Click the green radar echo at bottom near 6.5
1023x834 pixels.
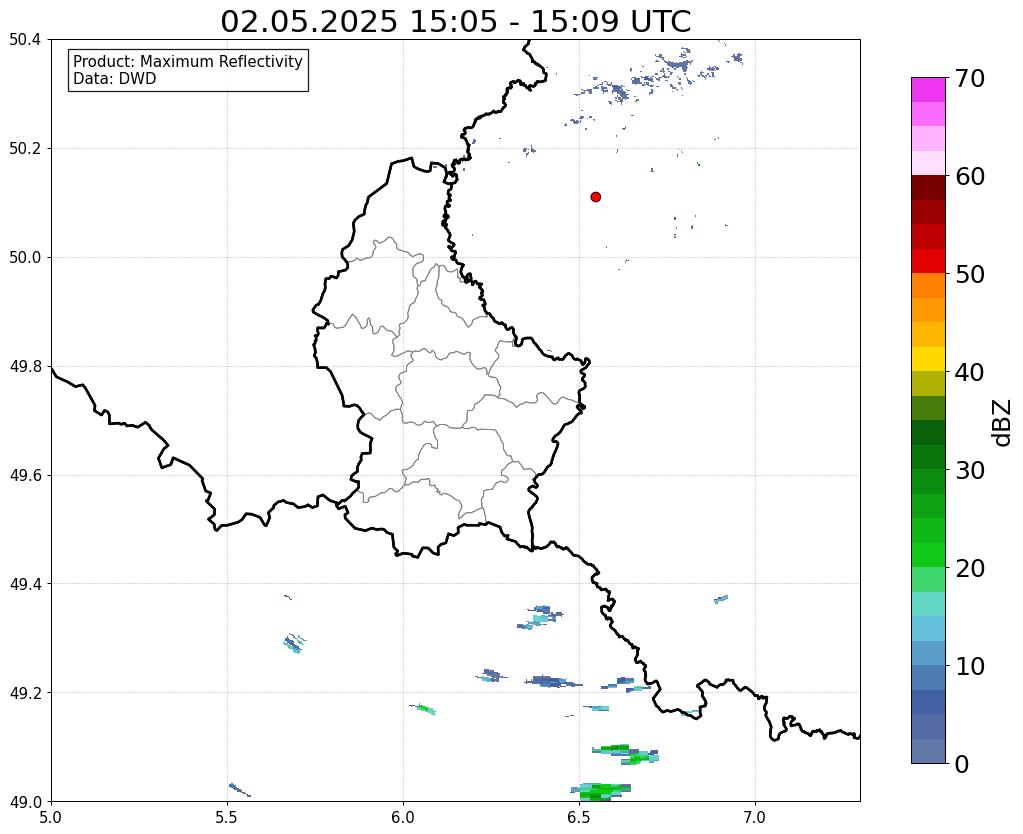pyautogui.click(x=601, y=792)
